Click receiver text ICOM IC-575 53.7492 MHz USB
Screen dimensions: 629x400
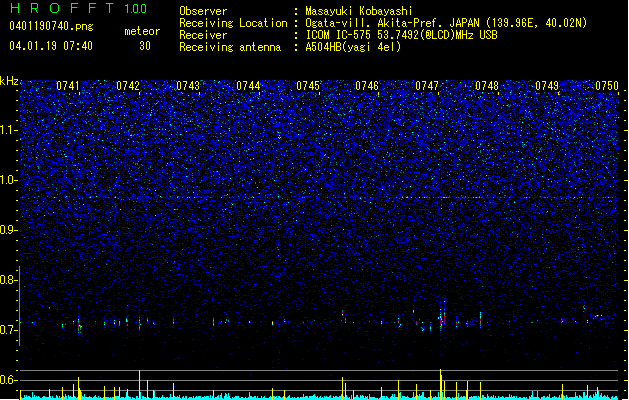pyautogui.click(x=401, y=35)
